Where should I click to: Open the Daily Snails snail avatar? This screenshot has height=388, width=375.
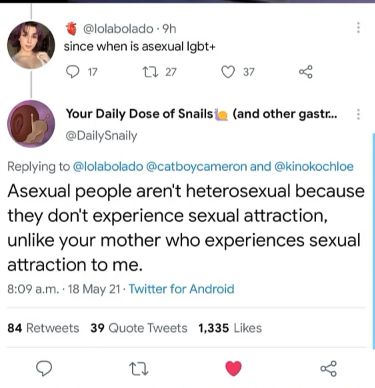coord(31,124)
